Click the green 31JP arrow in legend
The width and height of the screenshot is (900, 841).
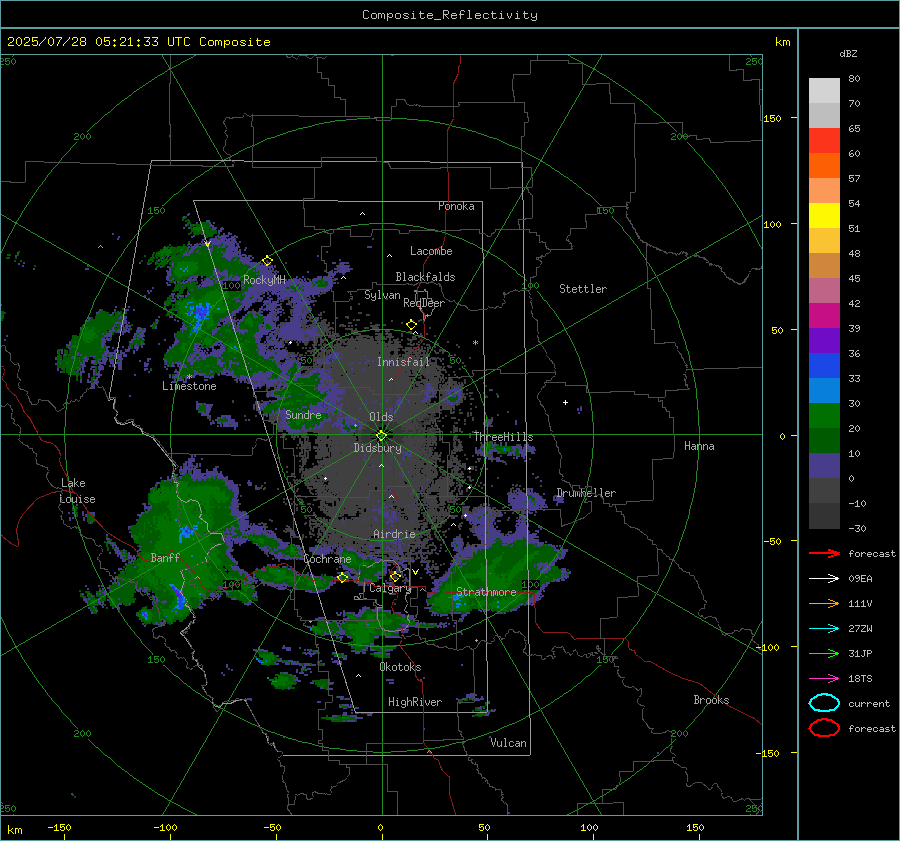(824, 653)
